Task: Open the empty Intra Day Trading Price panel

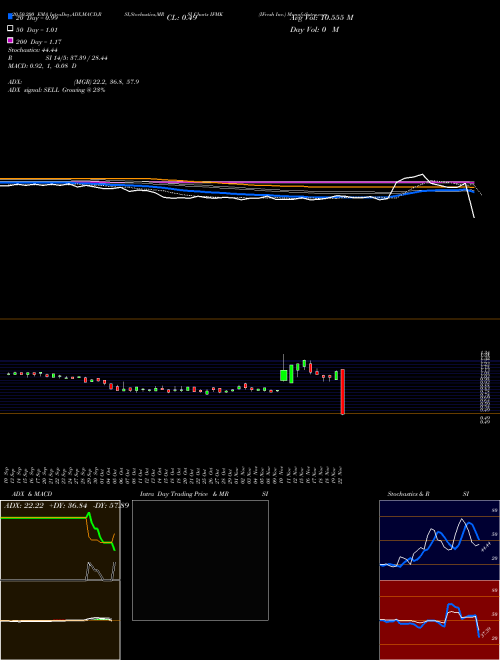Action: coord(200,560)
